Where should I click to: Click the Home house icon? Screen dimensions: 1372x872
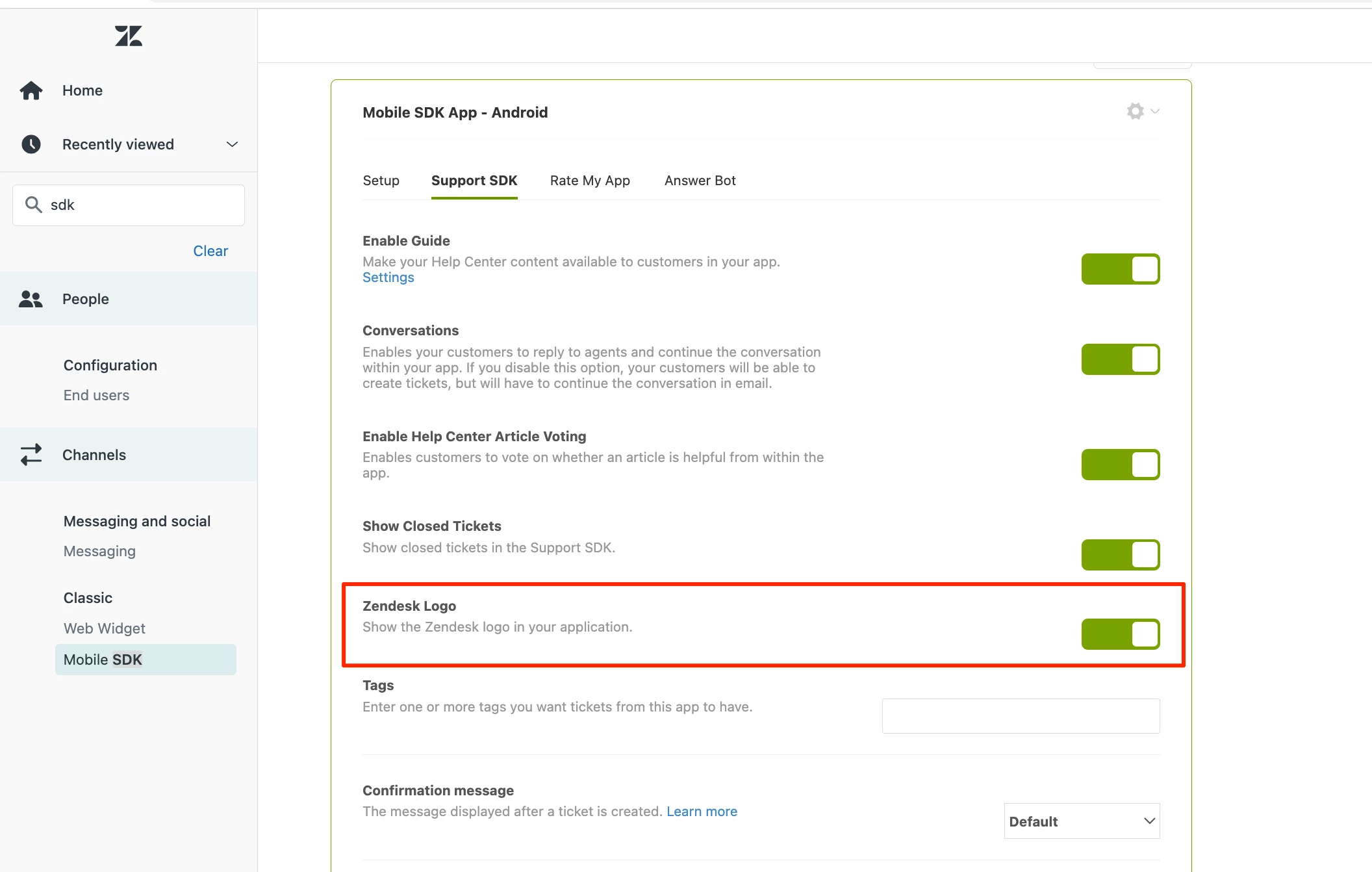click(31, 90)
